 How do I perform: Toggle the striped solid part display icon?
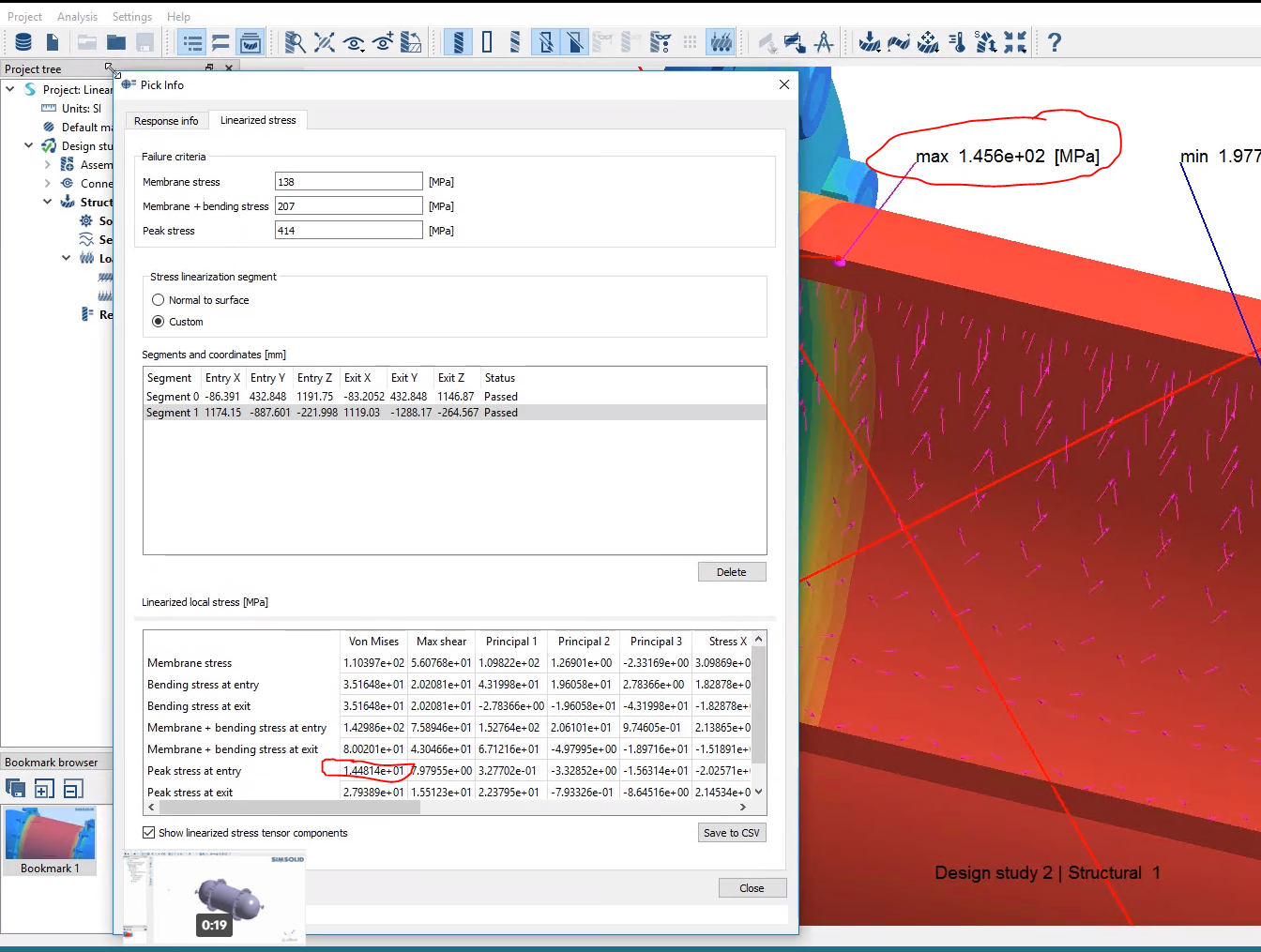pos(458,42)
